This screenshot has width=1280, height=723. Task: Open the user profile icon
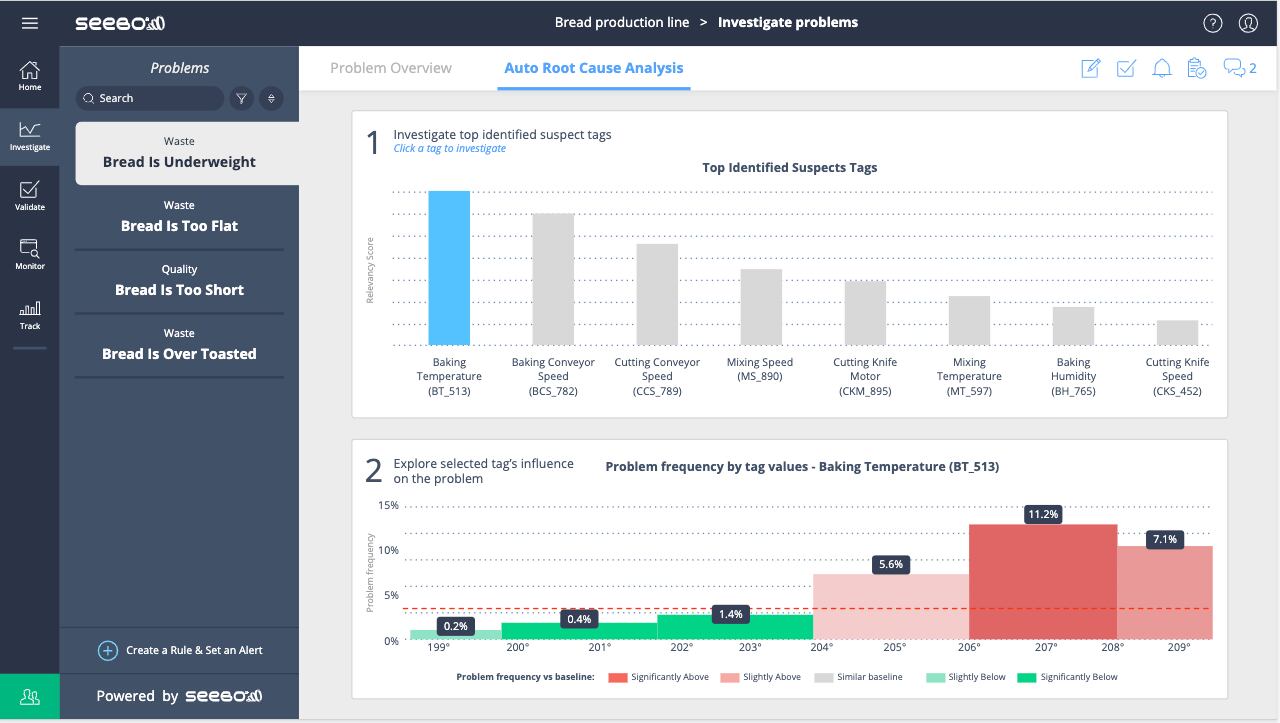click(x=1248, y=23)
